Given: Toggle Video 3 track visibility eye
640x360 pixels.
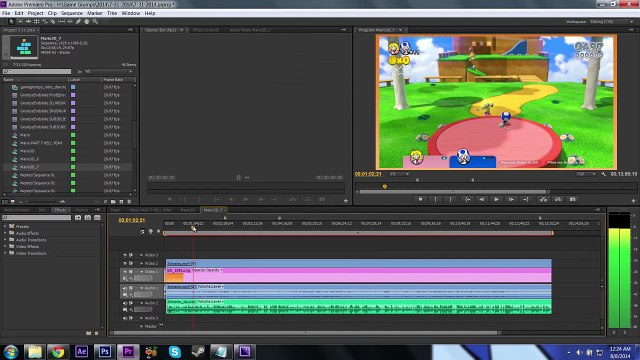Looking at the screenshot, I should click(125, 255).
